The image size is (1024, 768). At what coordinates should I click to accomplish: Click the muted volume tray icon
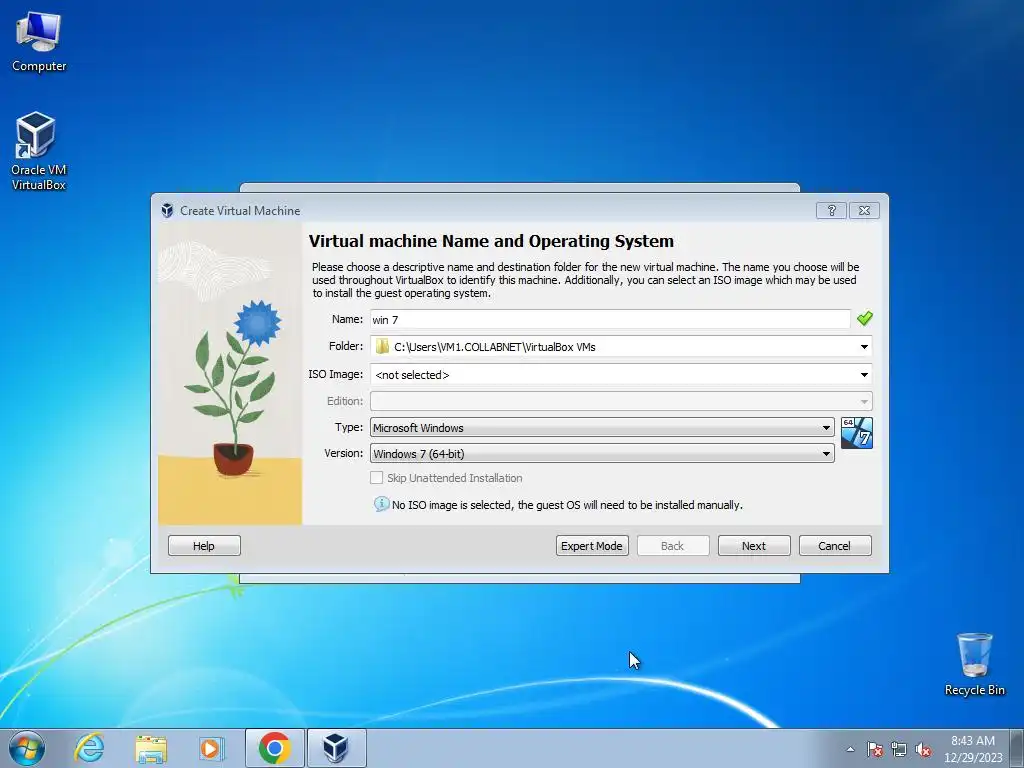923,749
